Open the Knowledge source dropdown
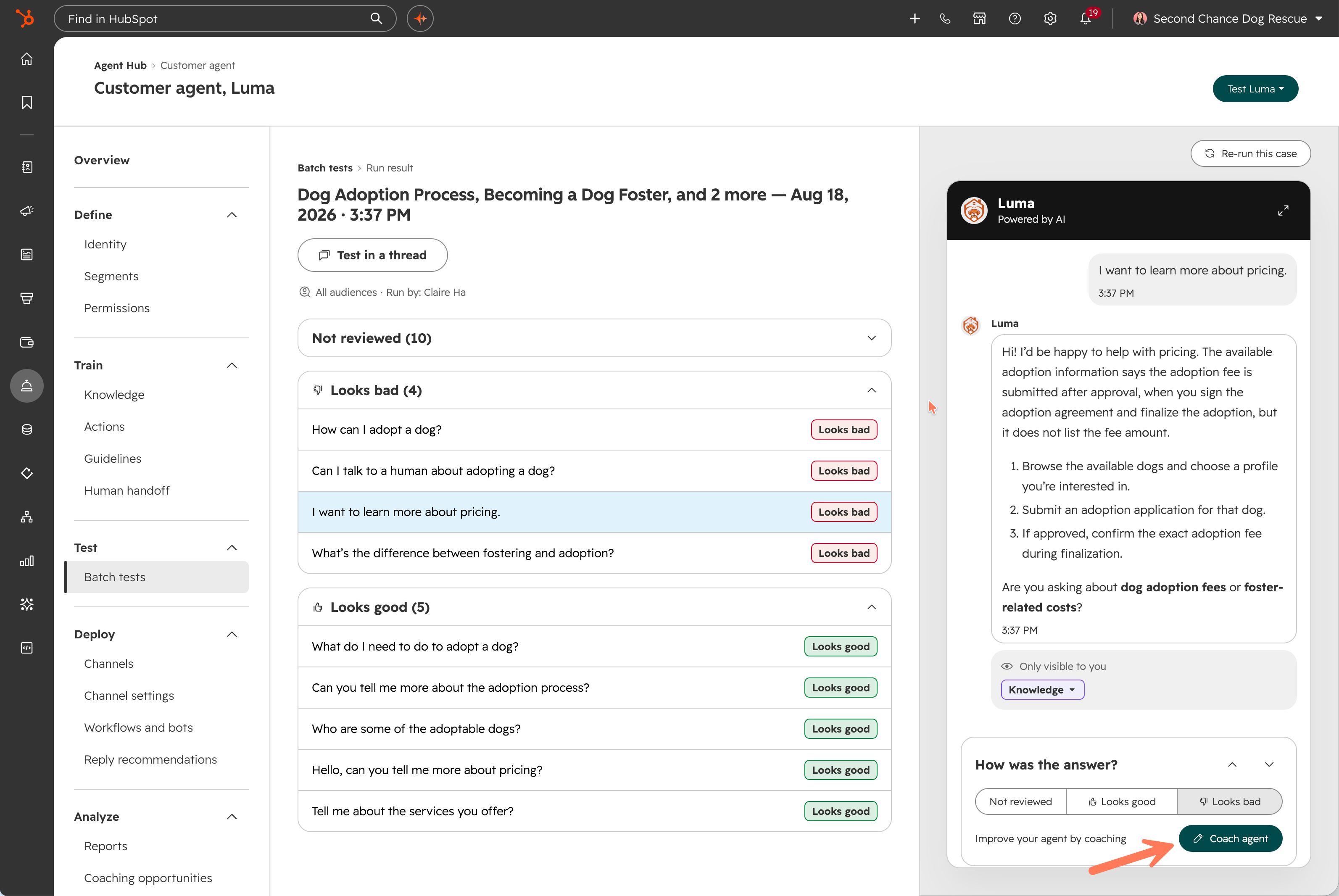Screen dimensions: 1339x896 click(x=1042, y=690)
